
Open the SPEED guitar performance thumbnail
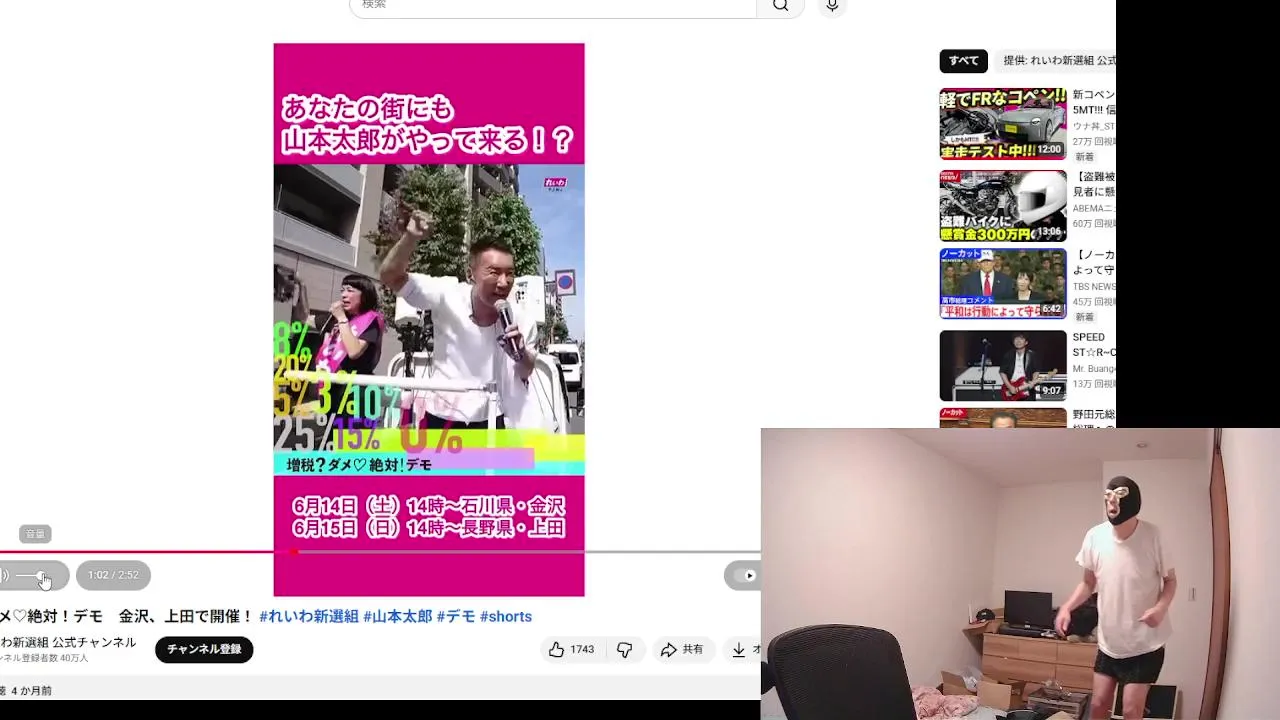[x=1003, y=365]
